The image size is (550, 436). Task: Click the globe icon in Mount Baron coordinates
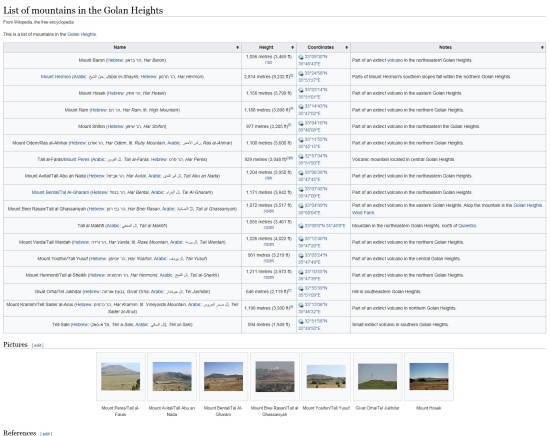pyautogui.click(x=301, y=57)
